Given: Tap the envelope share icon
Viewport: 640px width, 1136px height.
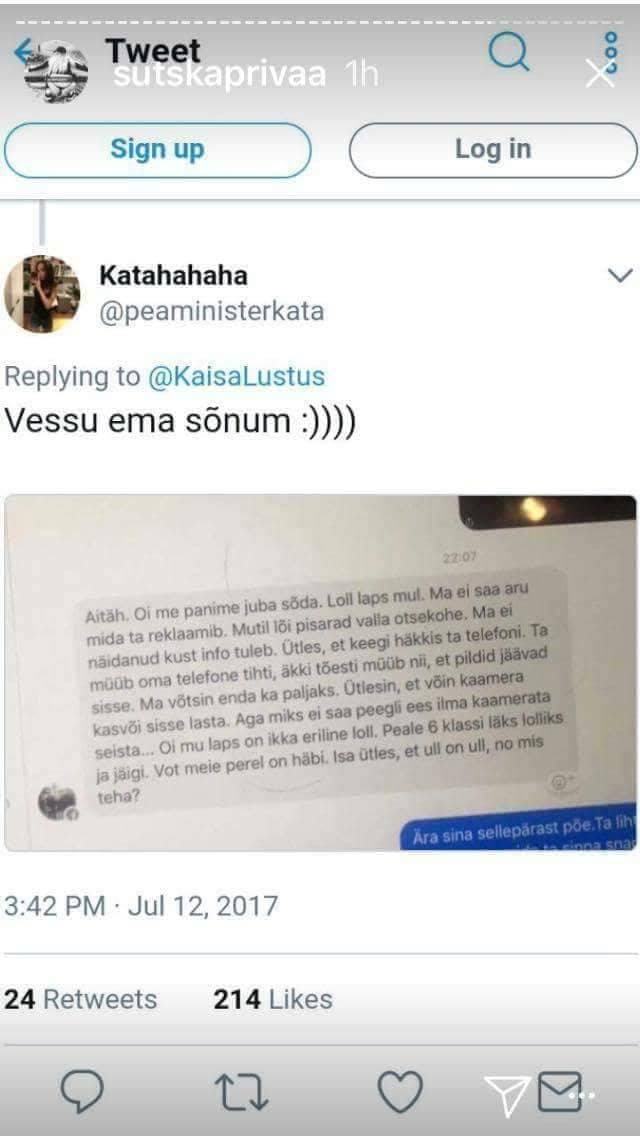Looking at the screenshot, I should pos(560,1092).
